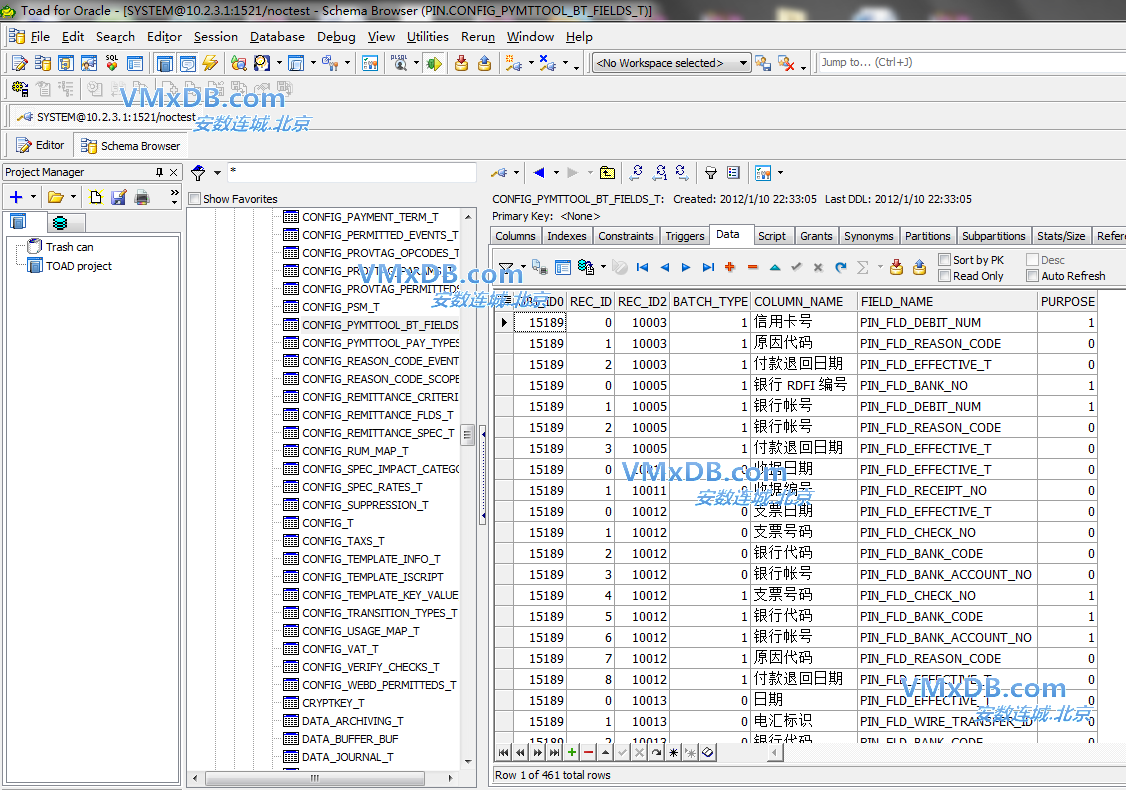The width and height of the screenshot is (1126, 790).
Task: Expand the dropdown arrow next to object filter funnel
Action: click(x=217, y=173)
